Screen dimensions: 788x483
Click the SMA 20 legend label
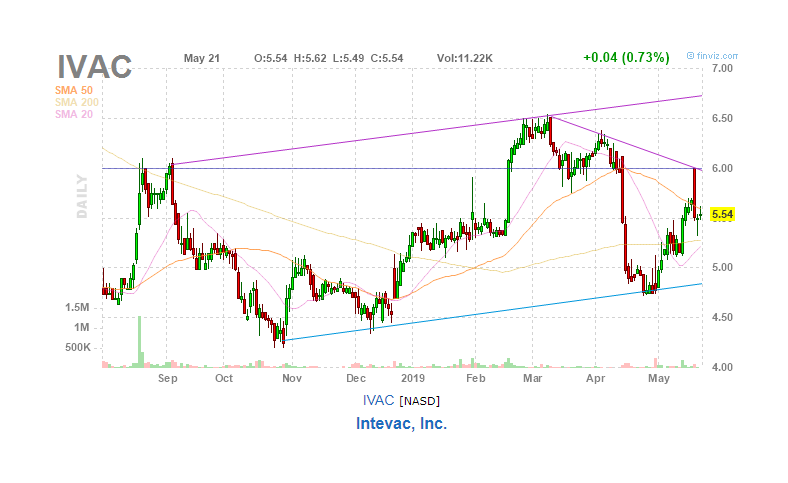point(74,114)
